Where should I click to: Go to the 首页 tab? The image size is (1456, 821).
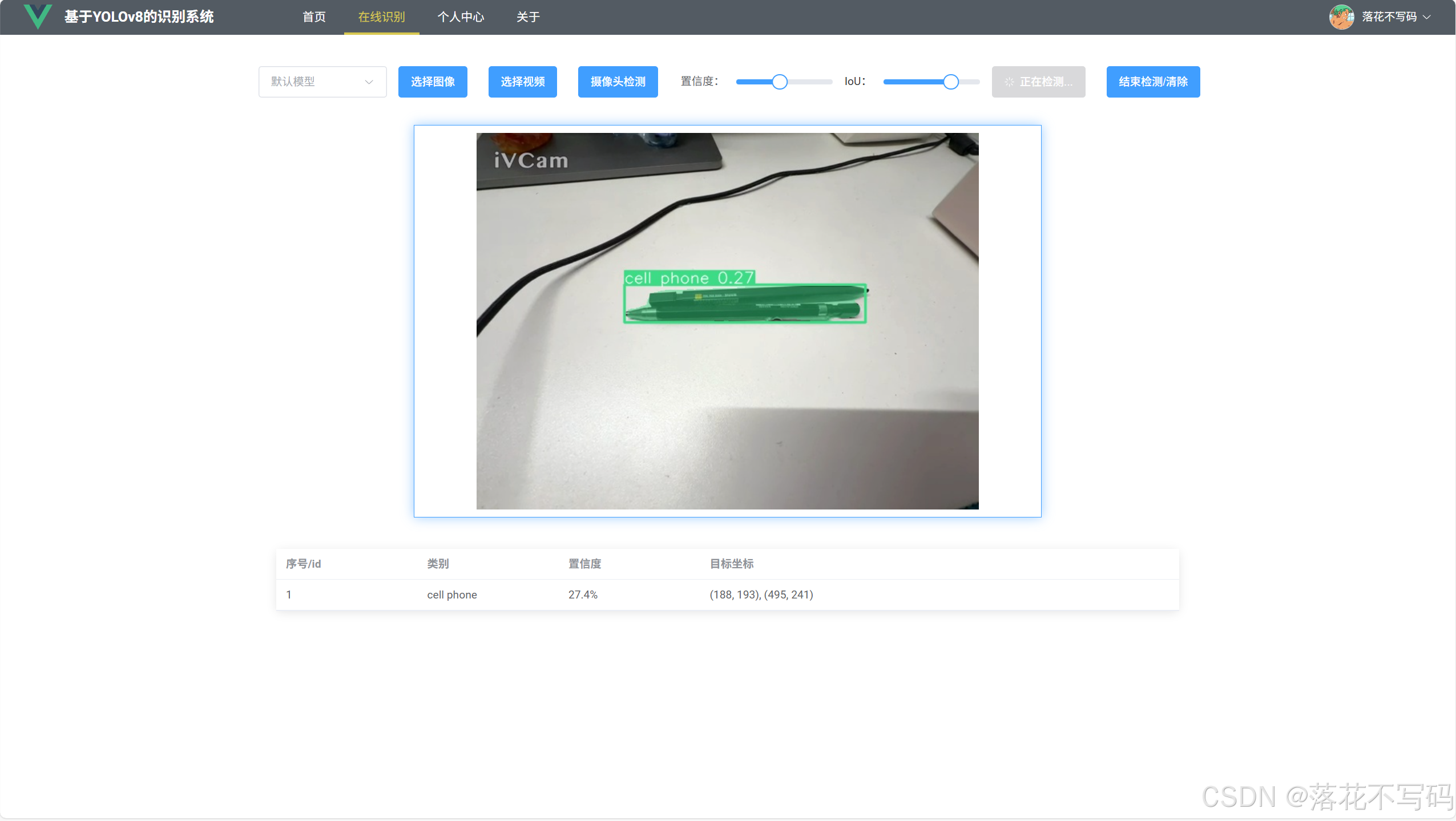point(314,17)
